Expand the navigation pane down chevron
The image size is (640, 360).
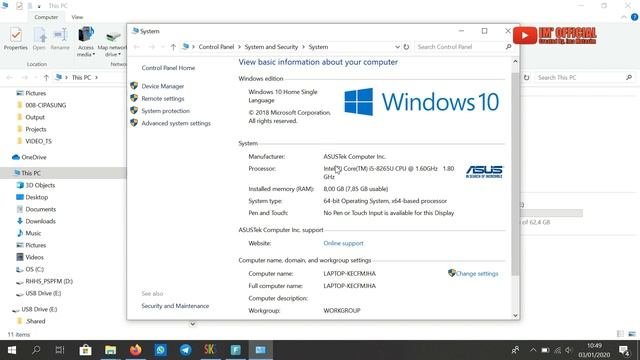pos(192,324)
